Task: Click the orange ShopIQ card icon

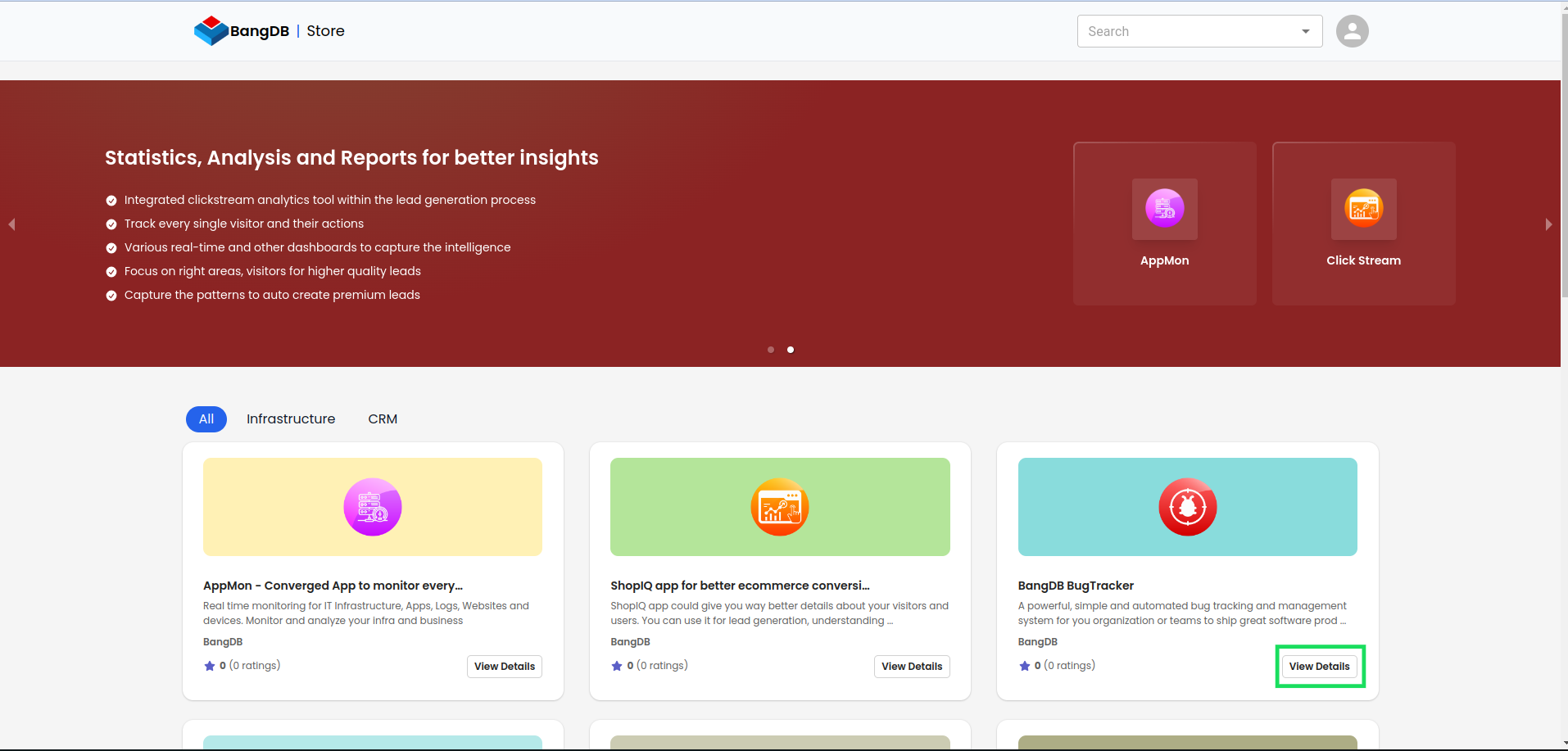Action: click(x=780, y=507)
